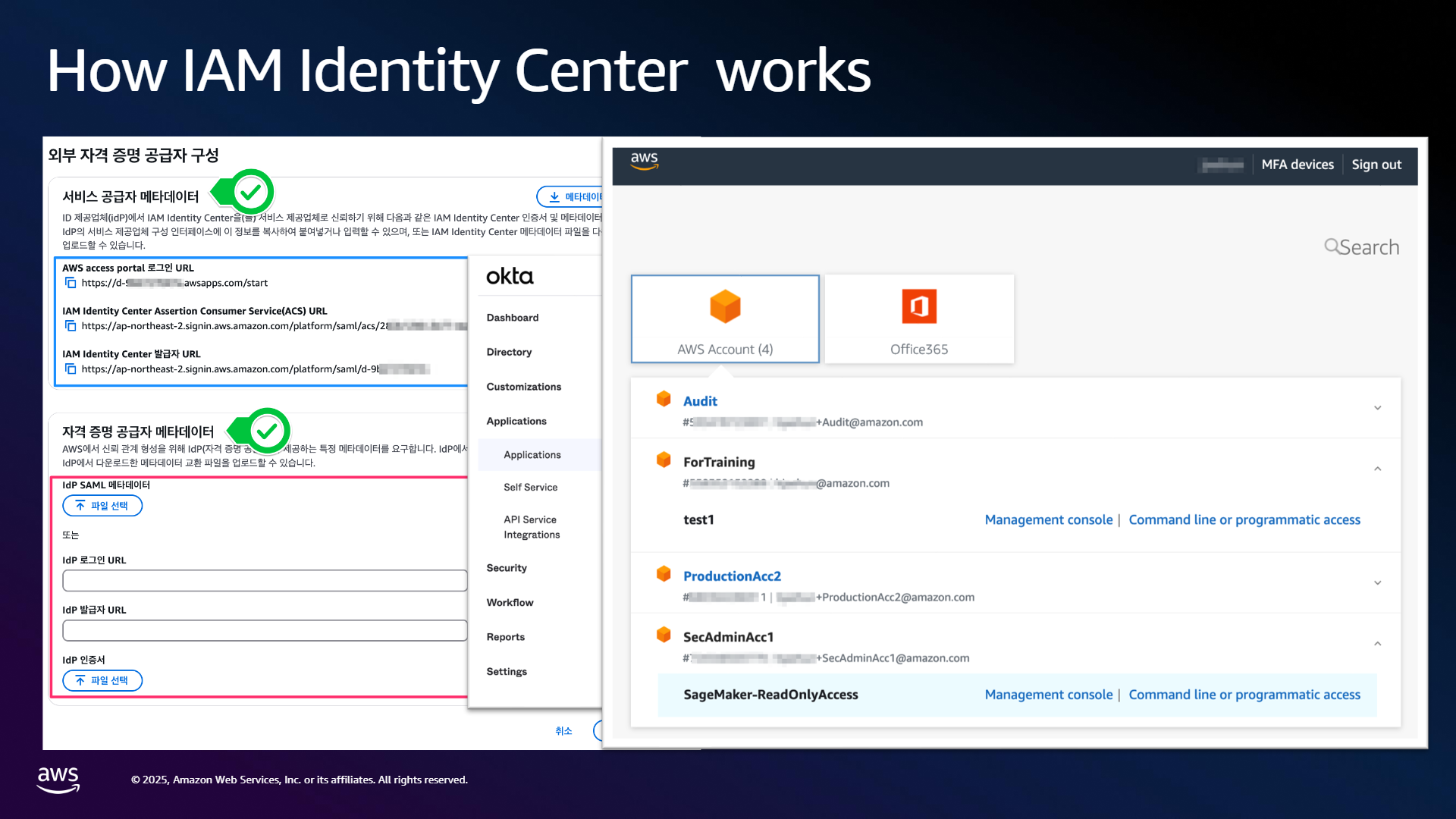The height and width of the screenshot is (819, 1456).
Task: Collapse the ForTraining account row chevron
Action: pos(1378,469)
